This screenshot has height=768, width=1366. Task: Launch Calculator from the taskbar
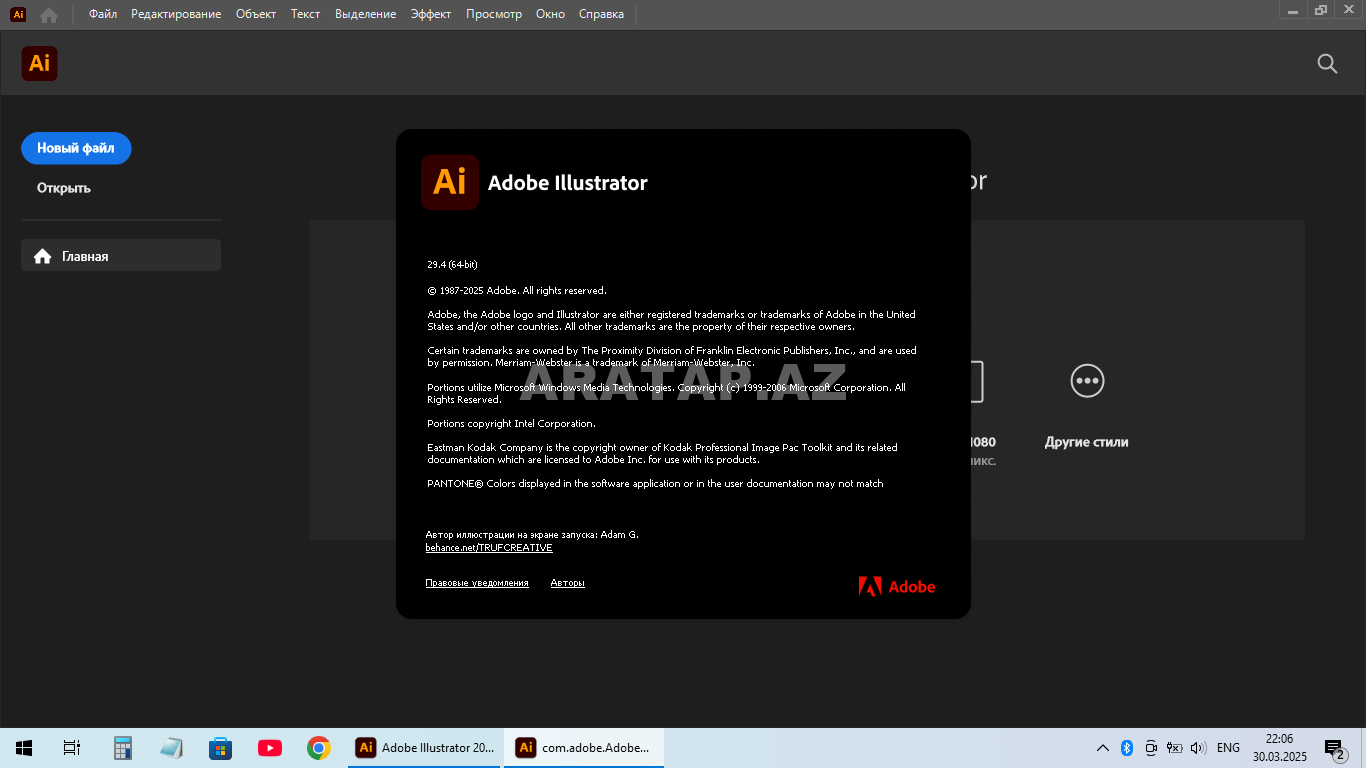pyautogui.click(x=123, y=747)
